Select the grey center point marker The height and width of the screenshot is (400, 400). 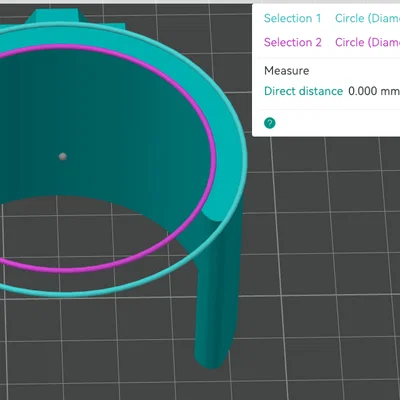click(63, 156)
